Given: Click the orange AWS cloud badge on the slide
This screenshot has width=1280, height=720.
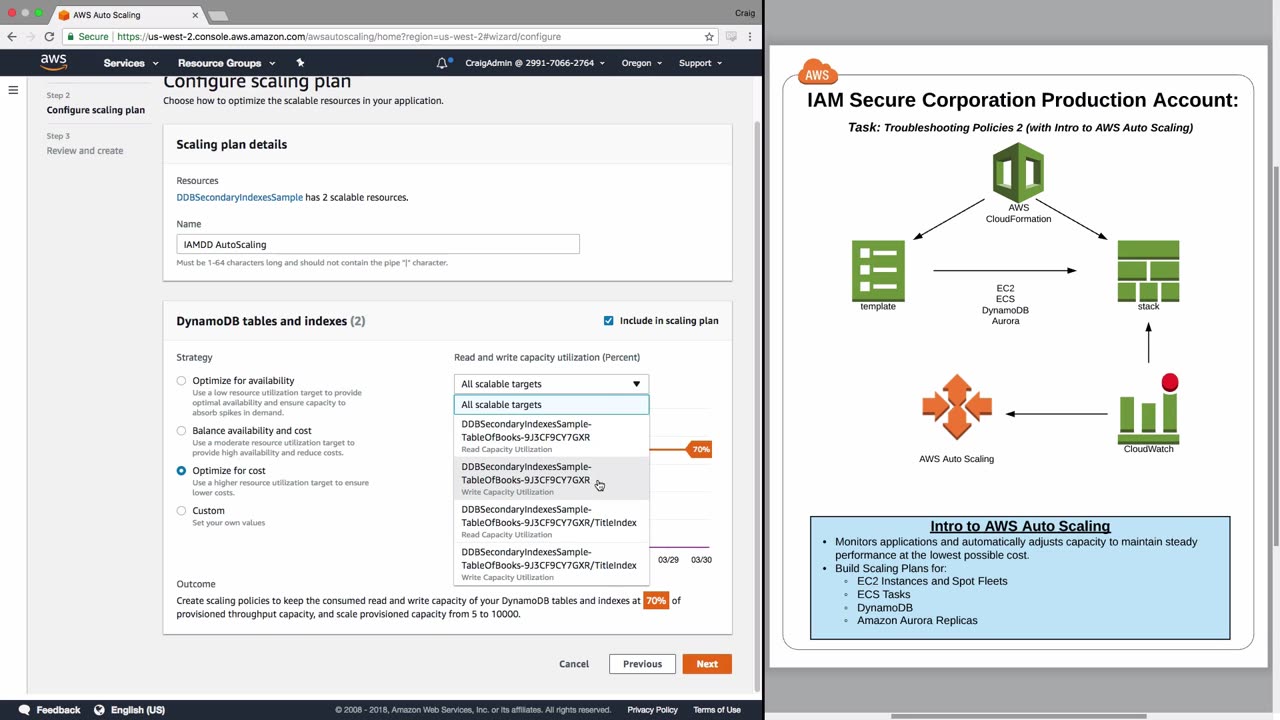Looking at the screenshot, I should pyautogui.click(x=817, y=74).
